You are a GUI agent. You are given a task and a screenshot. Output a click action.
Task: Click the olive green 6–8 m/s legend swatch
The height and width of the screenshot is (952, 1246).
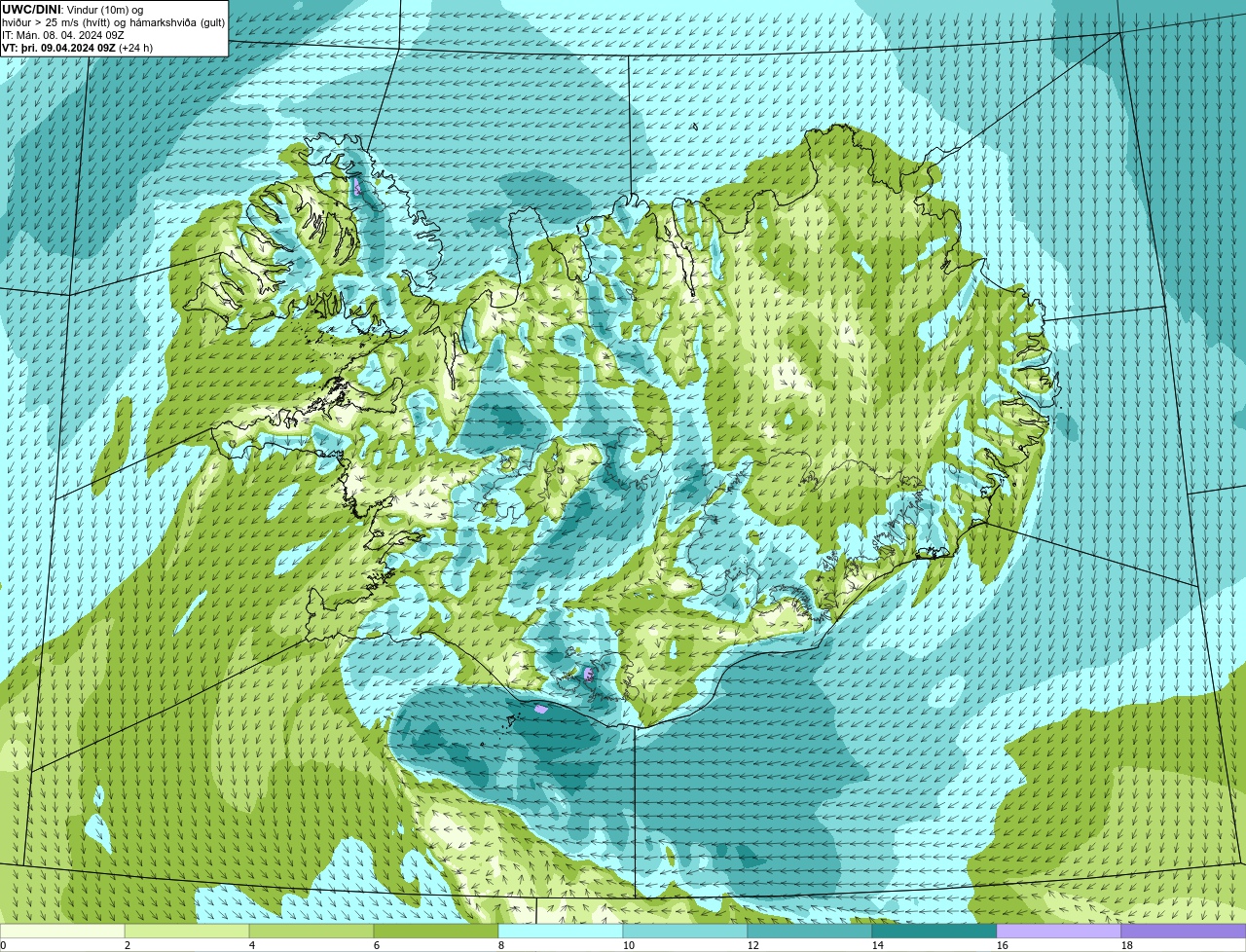pos(436,931)
